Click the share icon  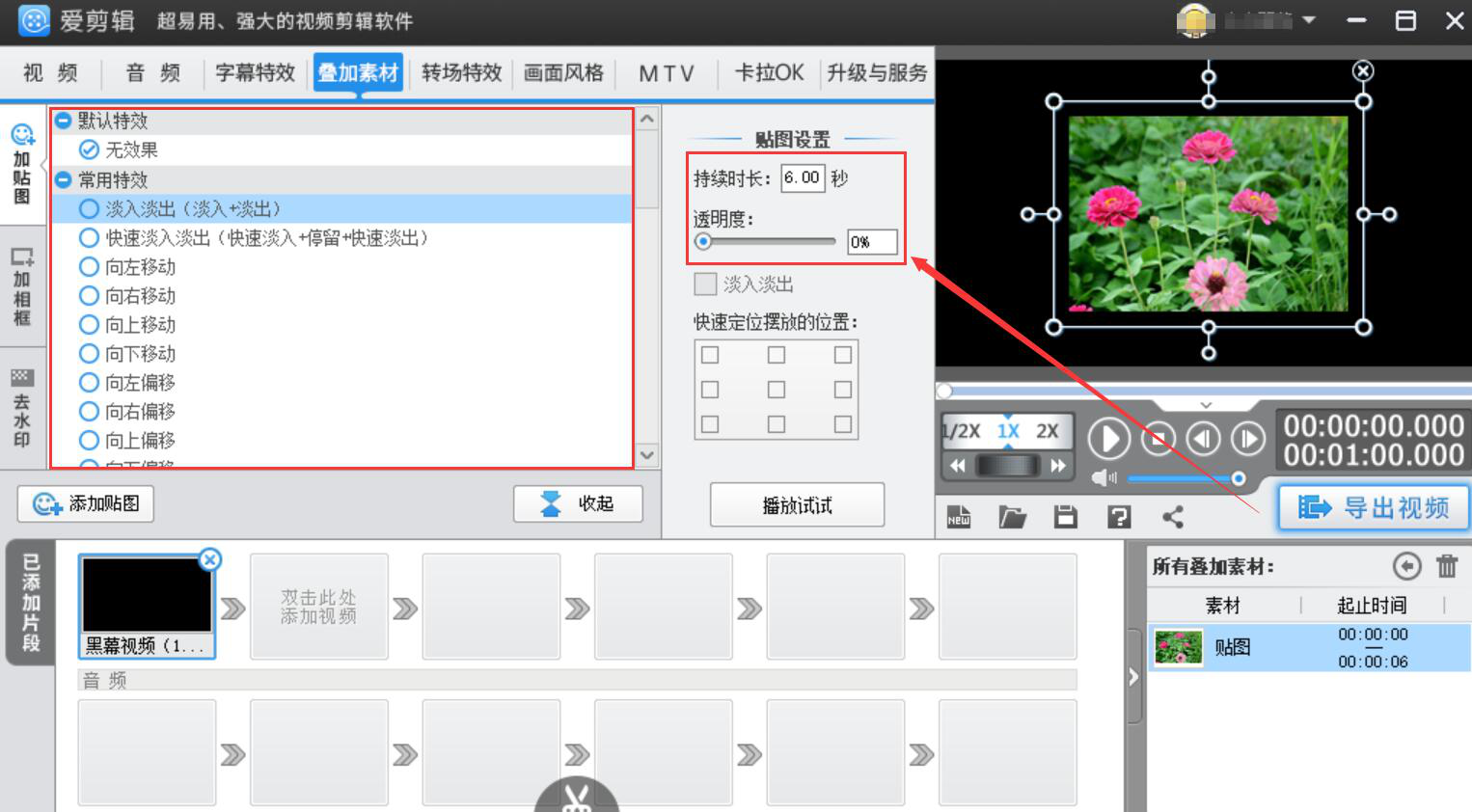click(x=1173, y=518)
